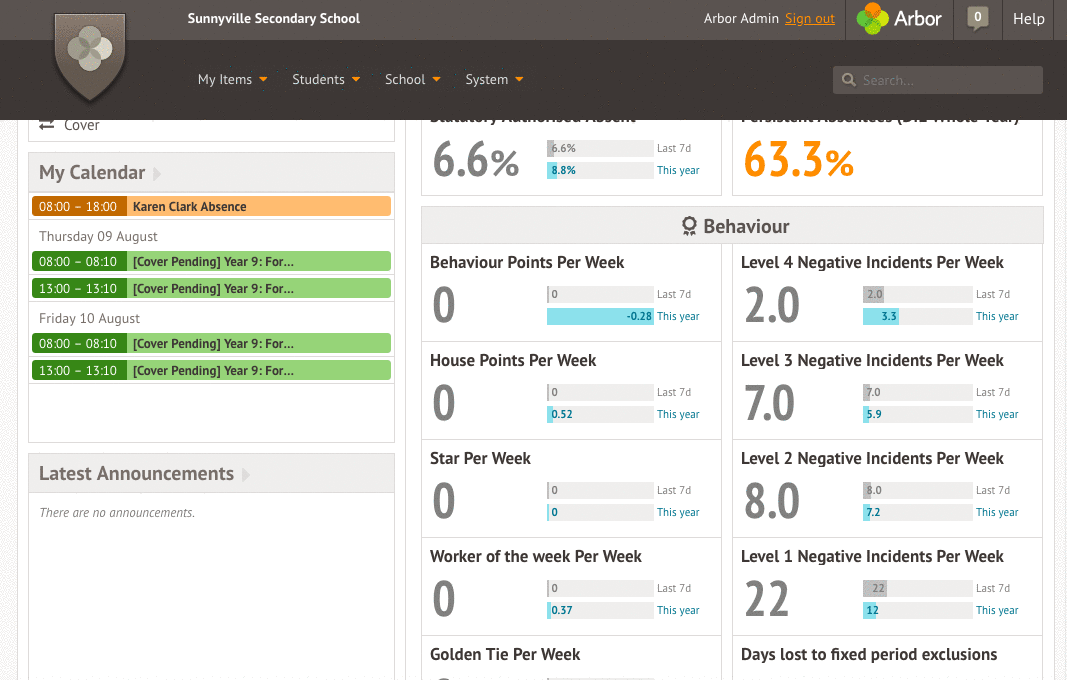
Task: Open the My Items dropdown
Action: 232,79
